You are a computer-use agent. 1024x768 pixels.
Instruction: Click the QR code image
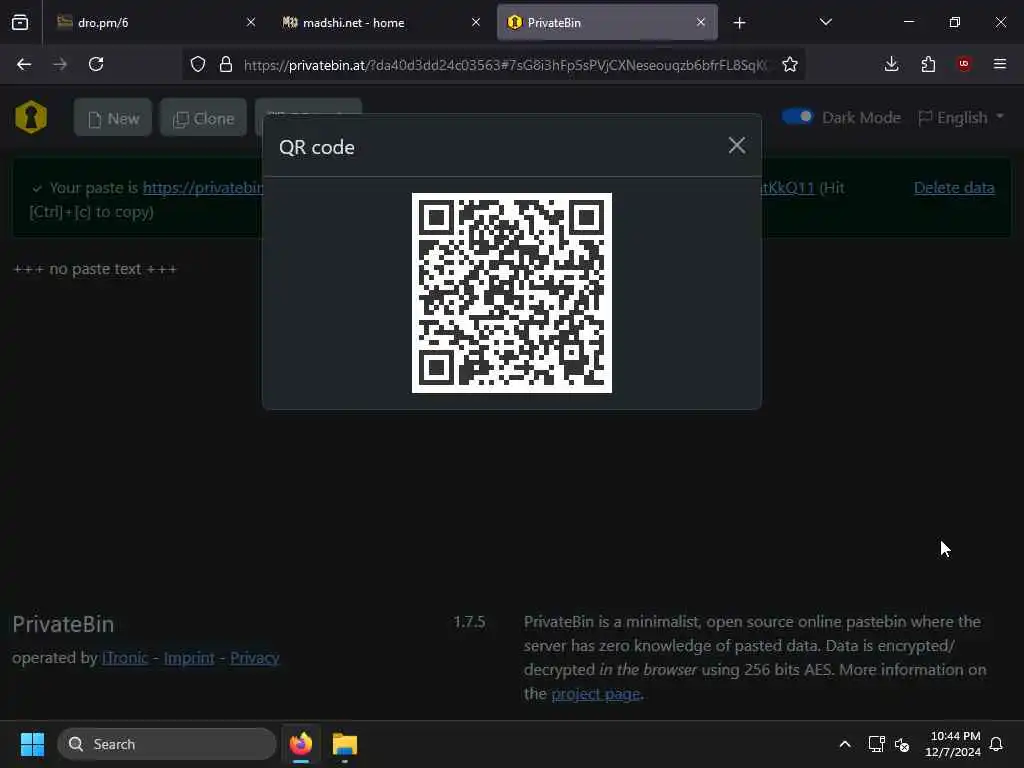click(x=512, y=293)
